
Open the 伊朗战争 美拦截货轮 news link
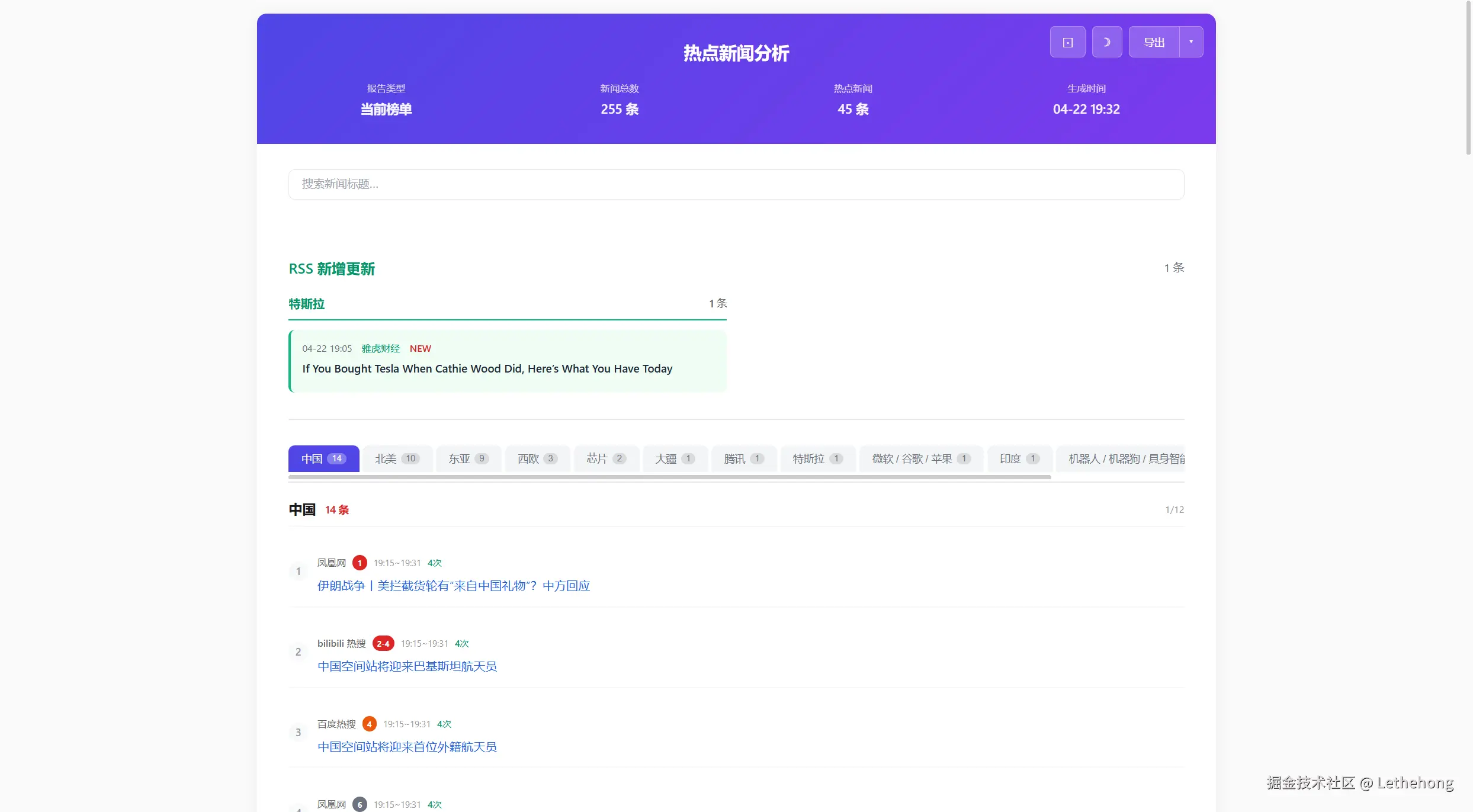454,586
